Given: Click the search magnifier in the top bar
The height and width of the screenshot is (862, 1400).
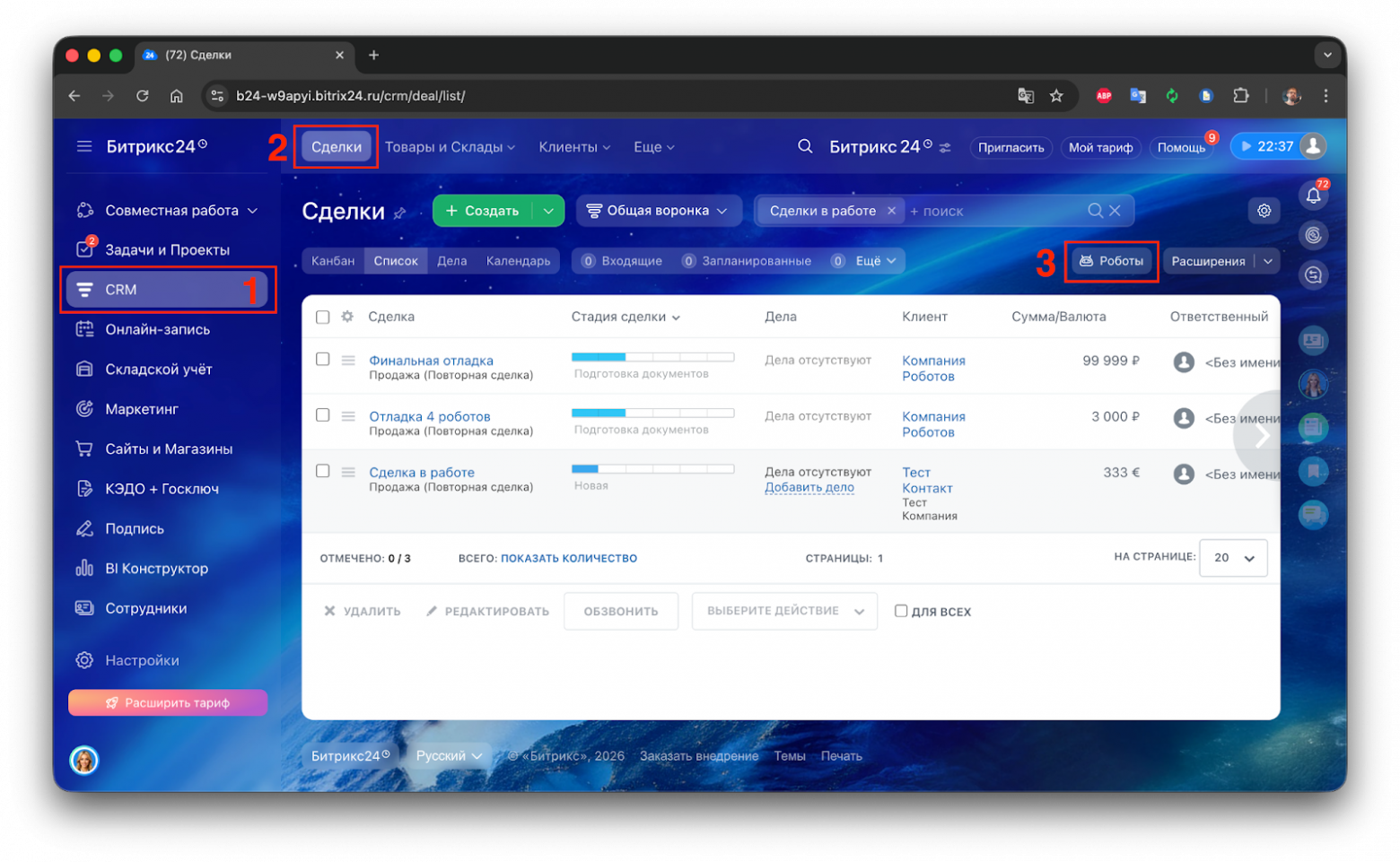Looking at the screenshot, I should (805, 146).
